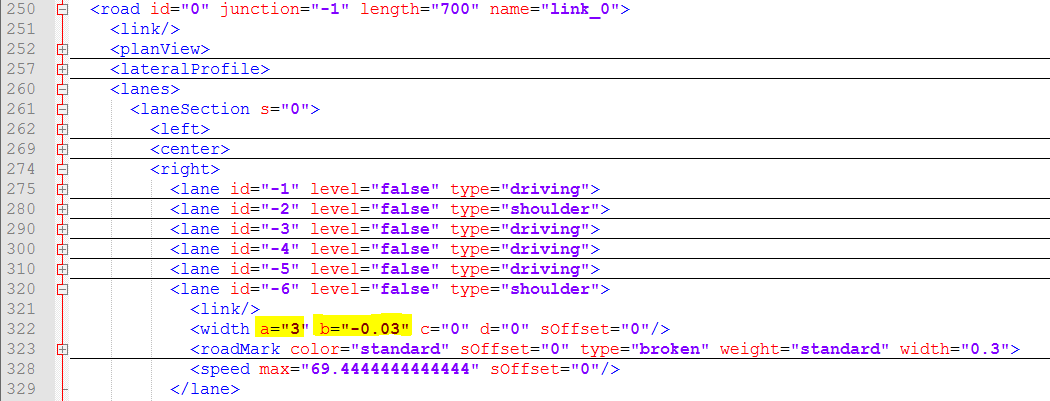
Task: Expand the left fold on line 262
Action: 62,129
